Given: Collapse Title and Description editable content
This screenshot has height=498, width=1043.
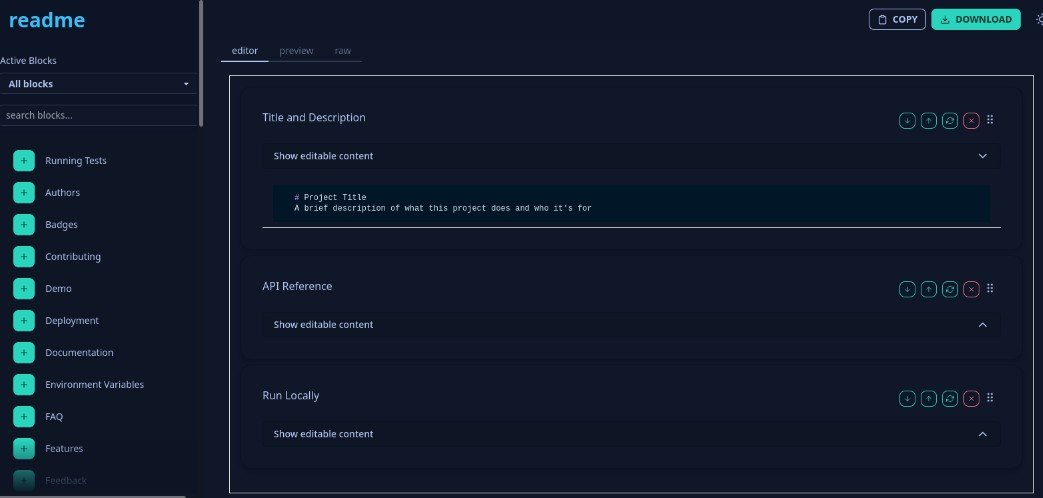Looking at the screenshot, I should [631, 156].
